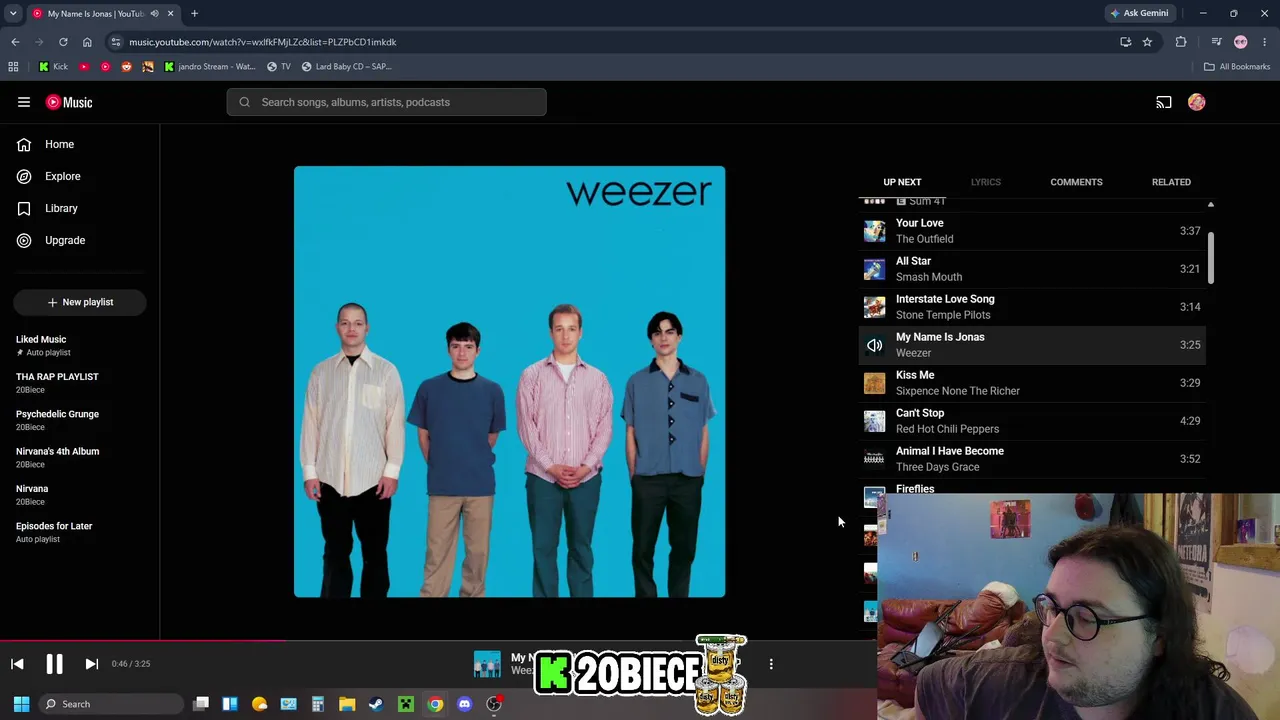1280x720 pixels.
Task: Open Stone Temple Pilots artist link
Action: [943, 315]
